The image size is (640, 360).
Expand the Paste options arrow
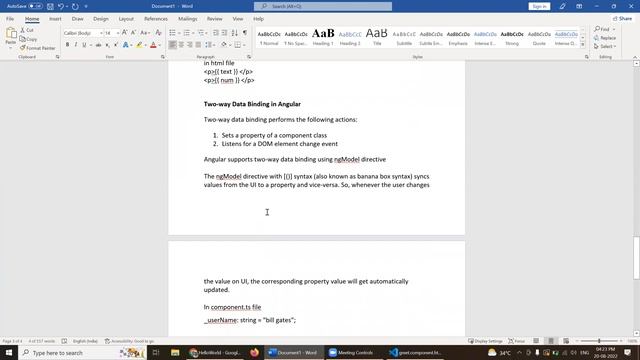pos(11,48)
